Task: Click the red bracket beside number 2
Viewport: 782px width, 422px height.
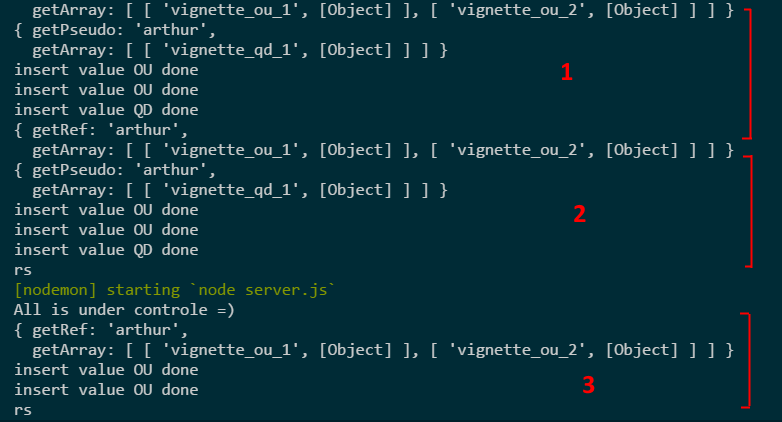Action: tap(748, 211)
